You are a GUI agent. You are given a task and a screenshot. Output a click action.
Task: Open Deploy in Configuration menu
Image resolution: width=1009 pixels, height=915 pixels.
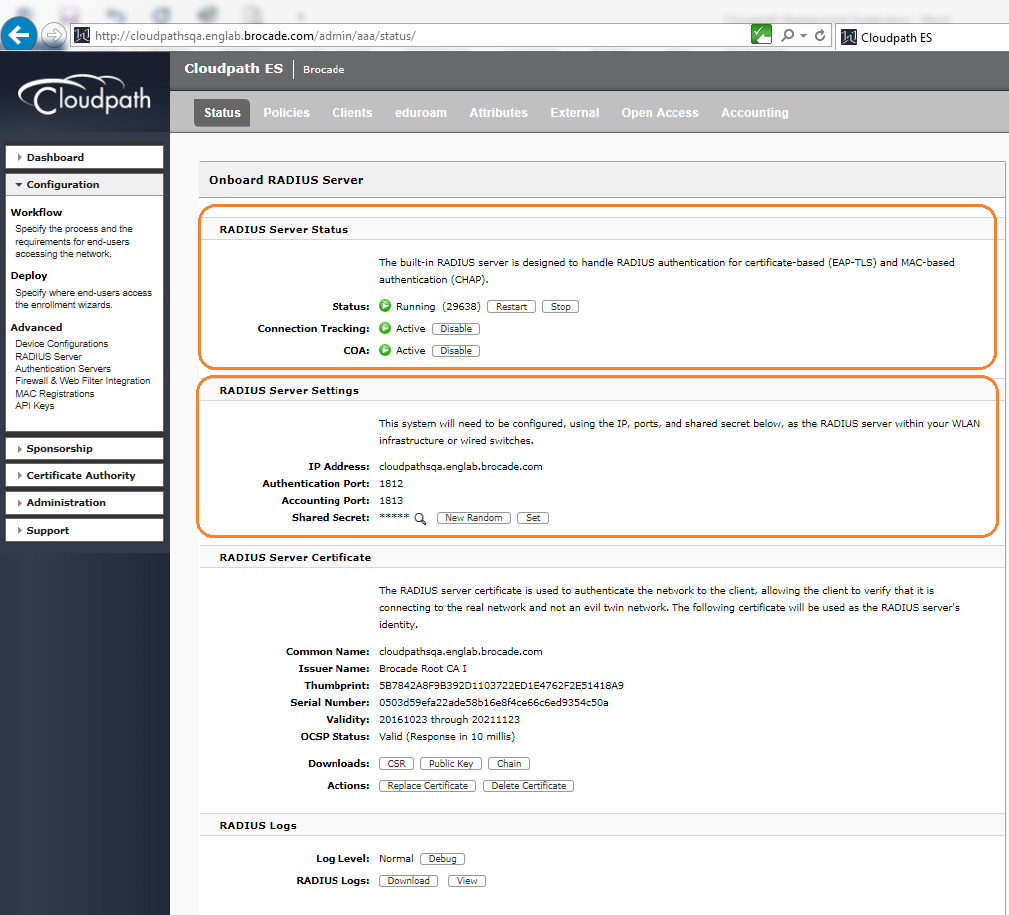coord(29,275)
